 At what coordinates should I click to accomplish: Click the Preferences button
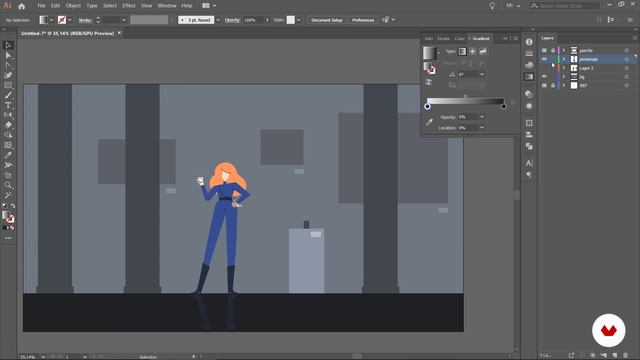[x=363, y=20]
